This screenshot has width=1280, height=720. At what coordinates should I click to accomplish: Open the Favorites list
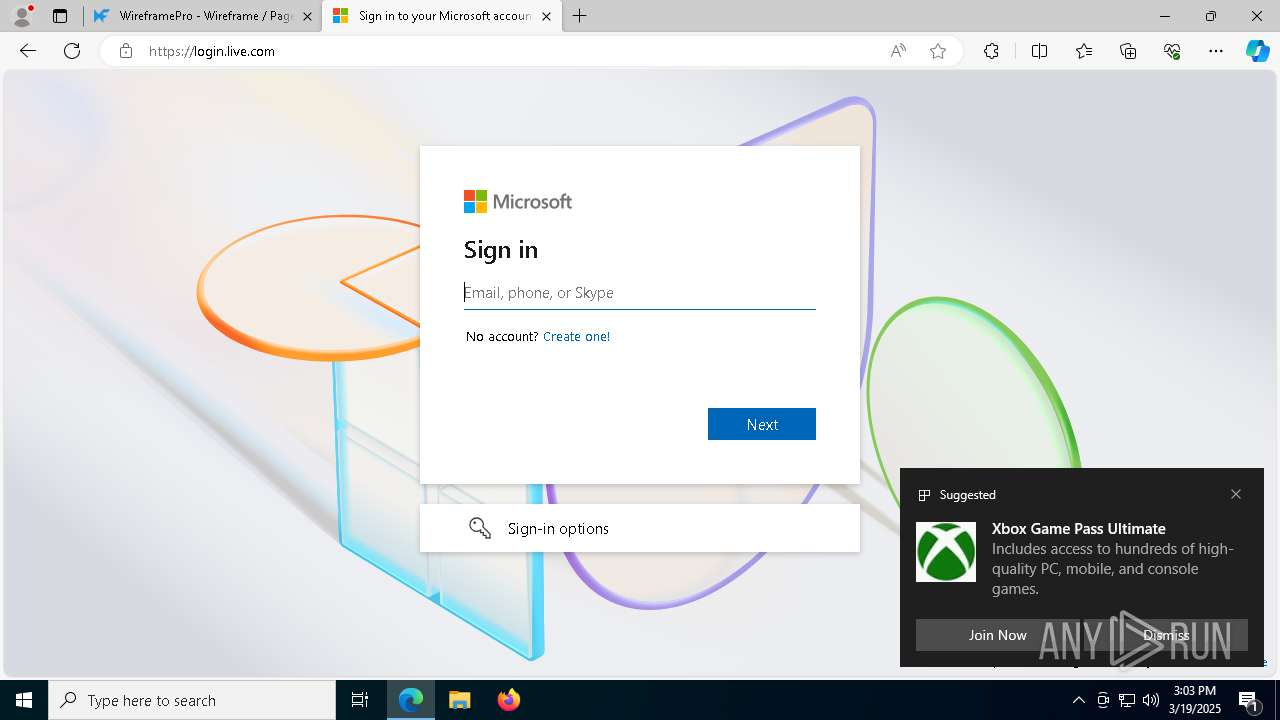point(1084,51)
